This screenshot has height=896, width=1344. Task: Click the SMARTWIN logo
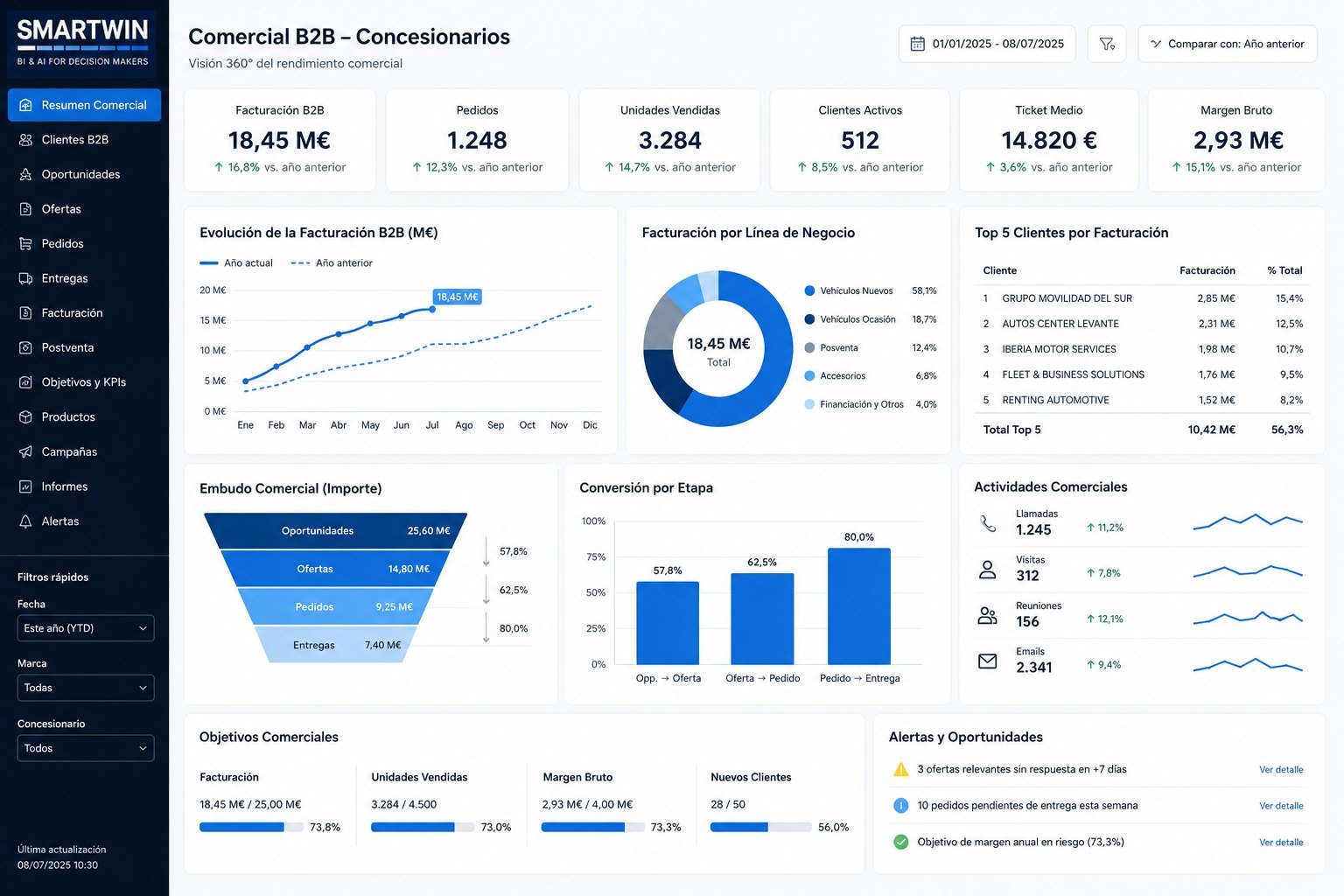coord(83,41)
